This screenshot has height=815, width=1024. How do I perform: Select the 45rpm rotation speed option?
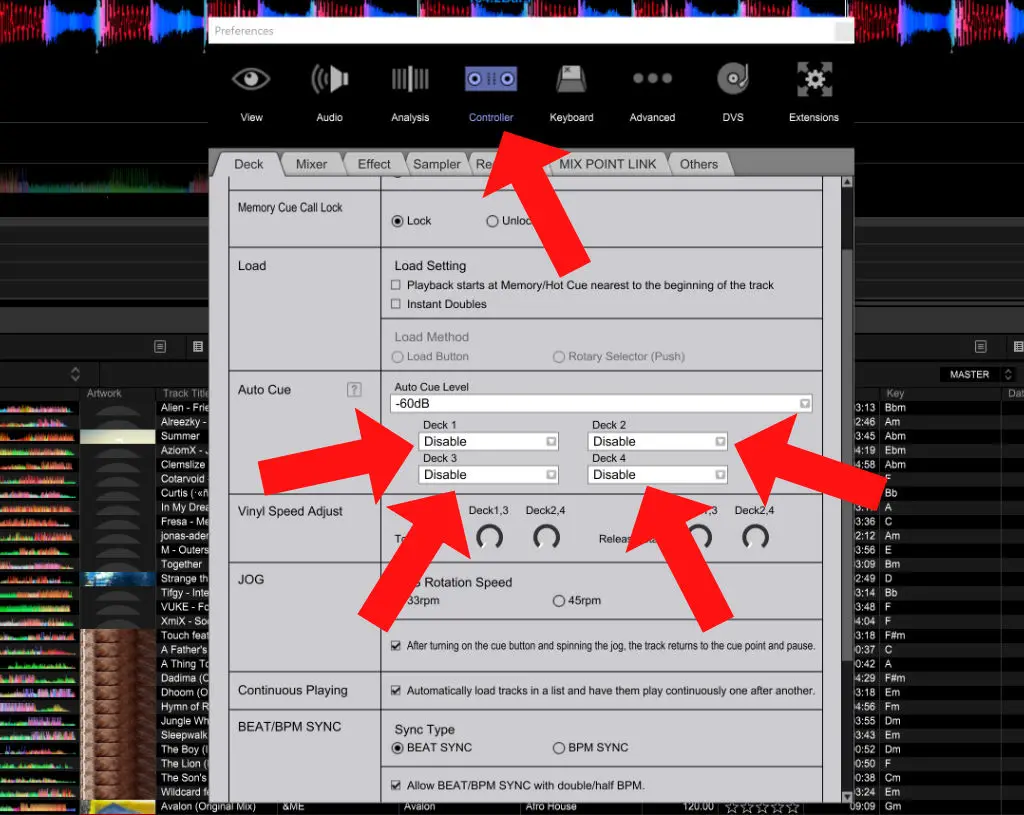(x=559, y=599)
